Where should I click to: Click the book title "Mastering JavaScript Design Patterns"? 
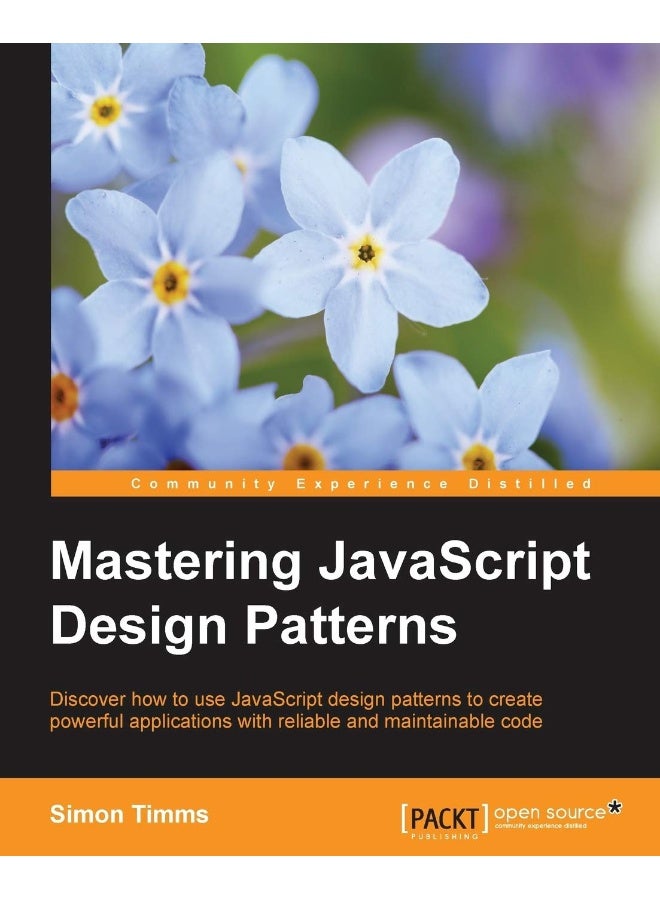[x=320, y=595]
